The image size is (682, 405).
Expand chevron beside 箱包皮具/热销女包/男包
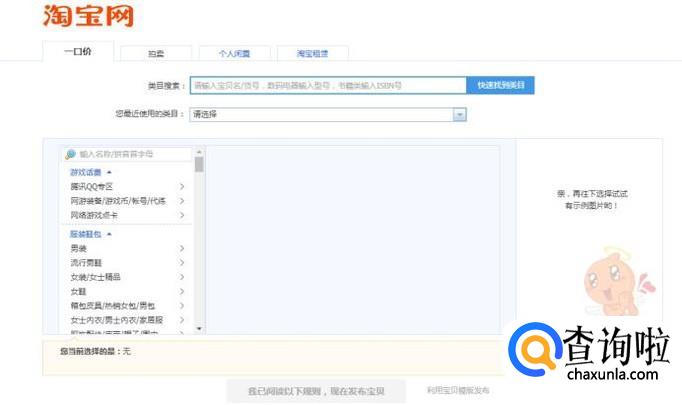182,305
